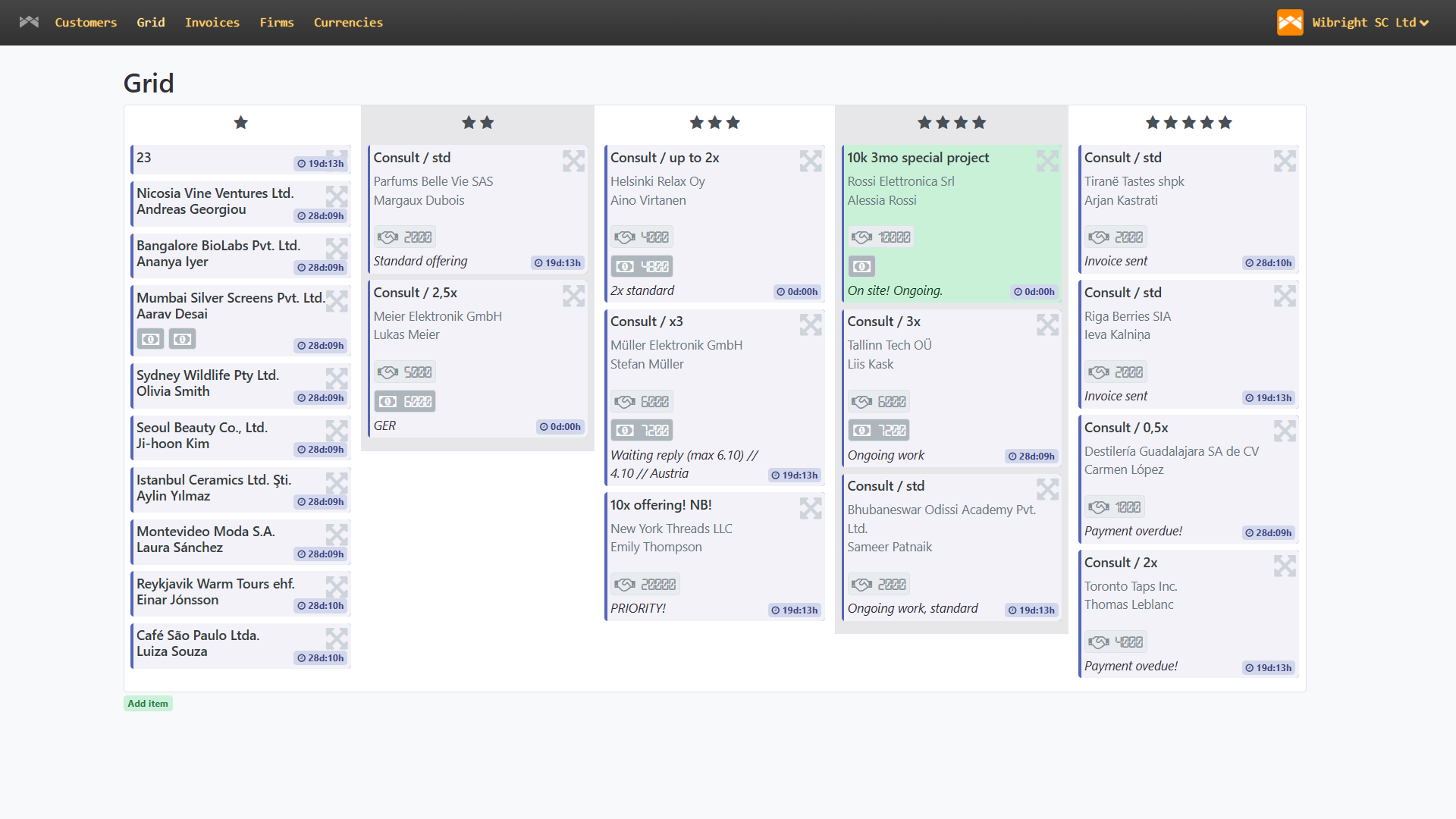The width and height of the screenshot is (1456, 819).
Task: Select the two-star column header
Action: pos(478,123)
